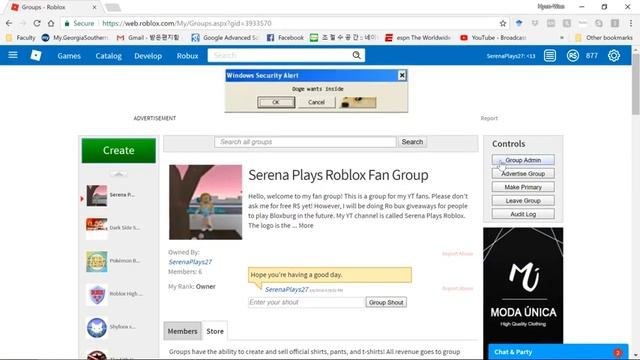Click the Groups - Roblox browser tab
The image size is (640, 360).
point(53,7)
